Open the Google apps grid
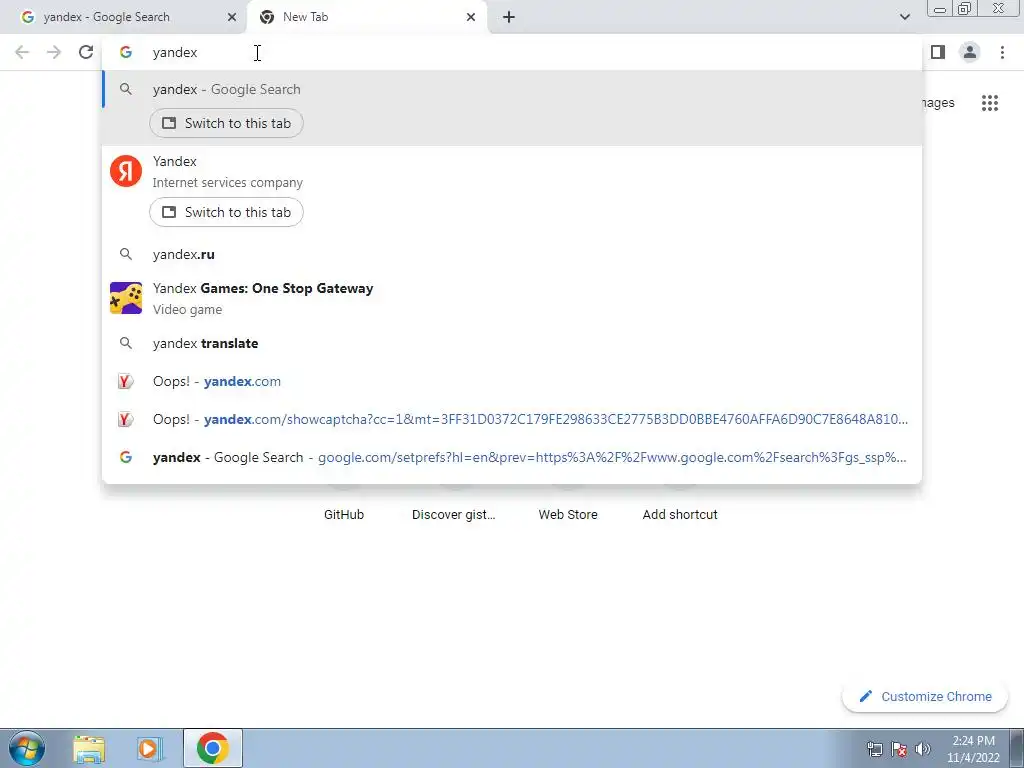This screenshot has width=1024, height=768. [x=990, y=103]
